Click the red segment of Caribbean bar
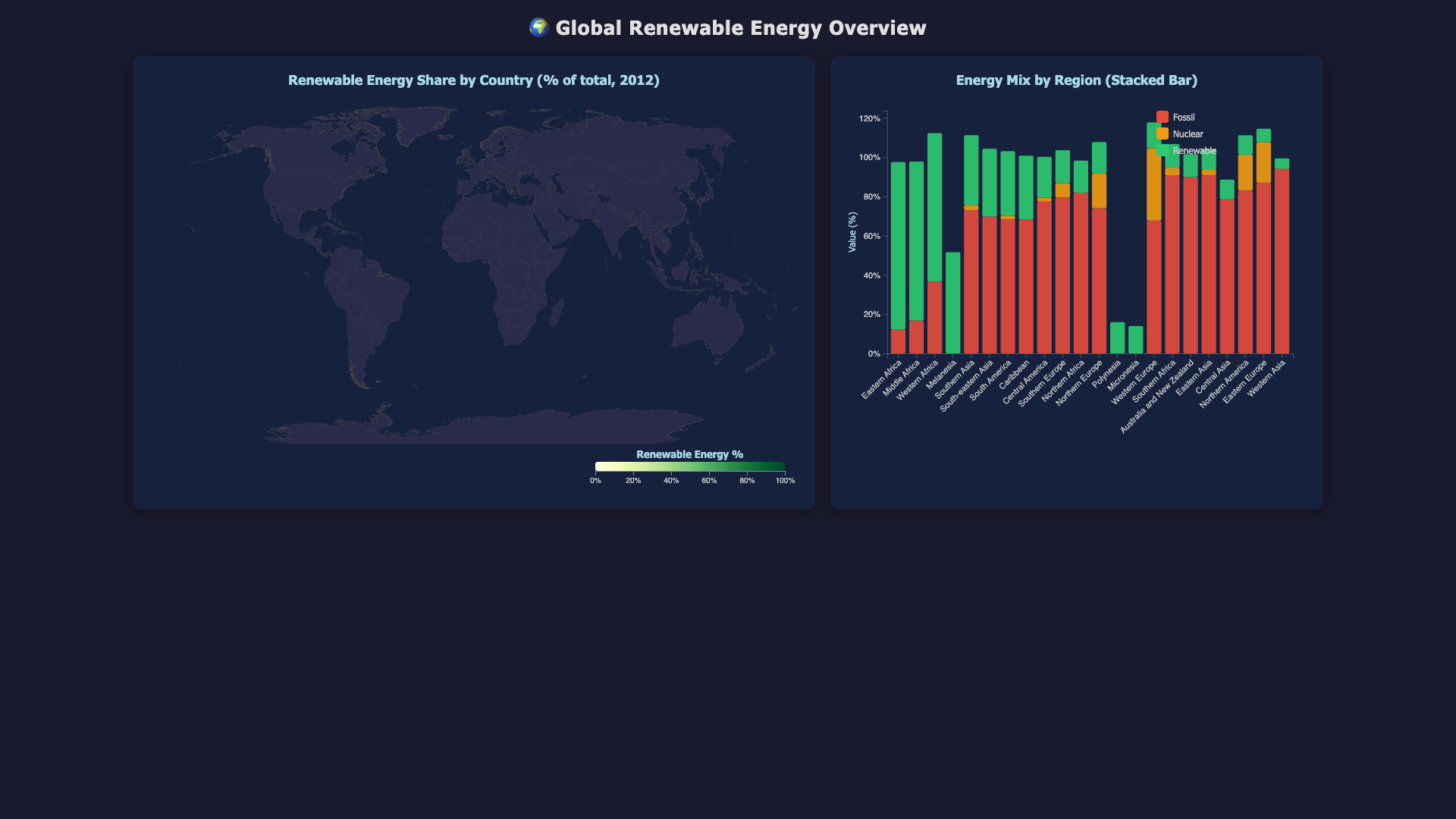 pyautogui.click(x=1026, y=287)
